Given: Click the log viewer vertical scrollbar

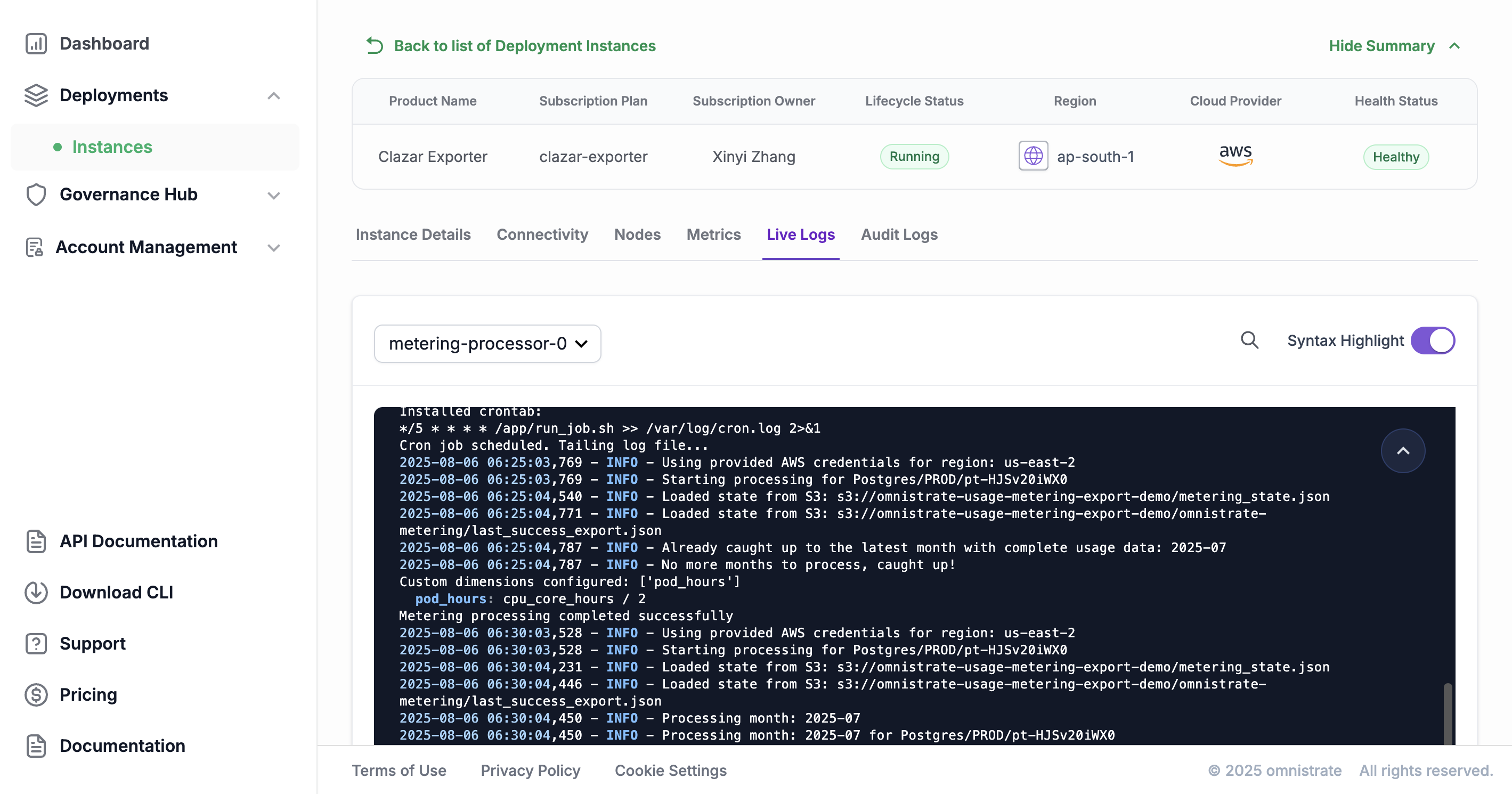Looking at the screenshot, I should (1448, 714).
